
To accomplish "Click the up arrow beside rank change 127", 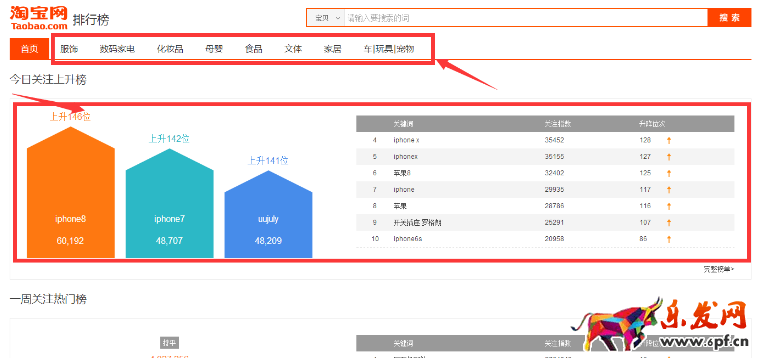I will [x=669, y=157].
